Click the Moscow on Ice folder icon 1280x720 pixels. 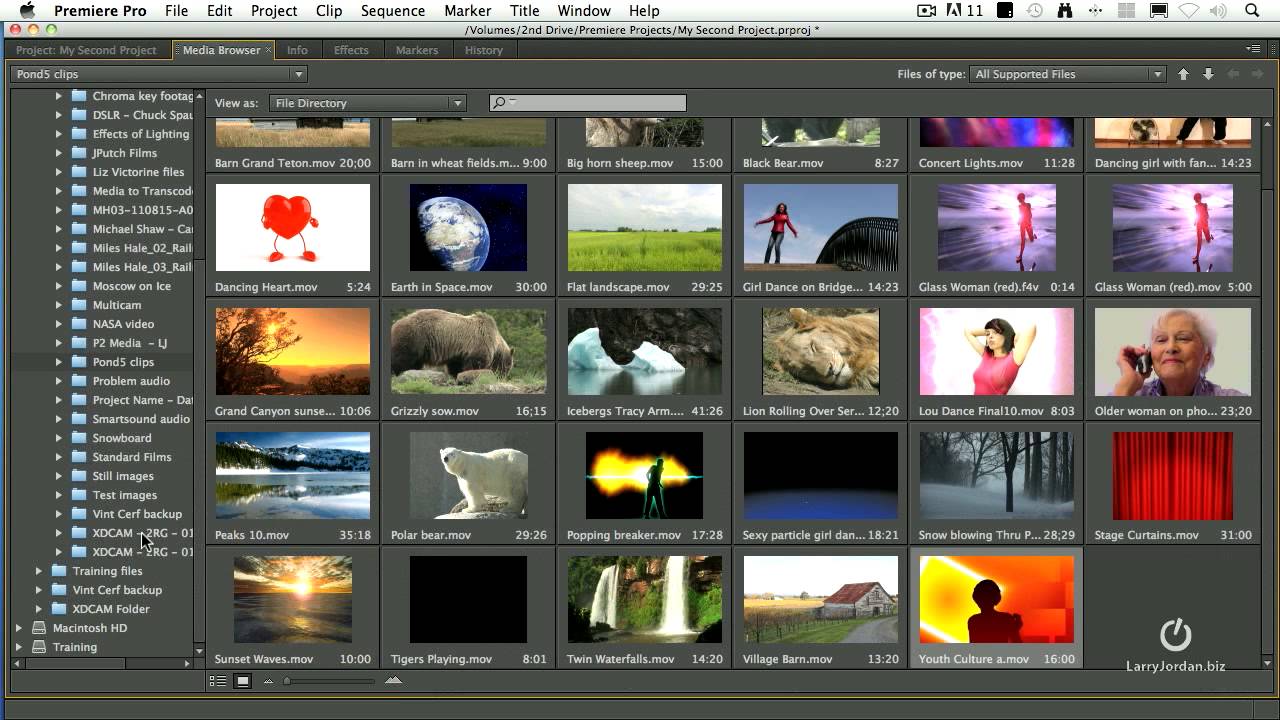click(x=79, y=286)
